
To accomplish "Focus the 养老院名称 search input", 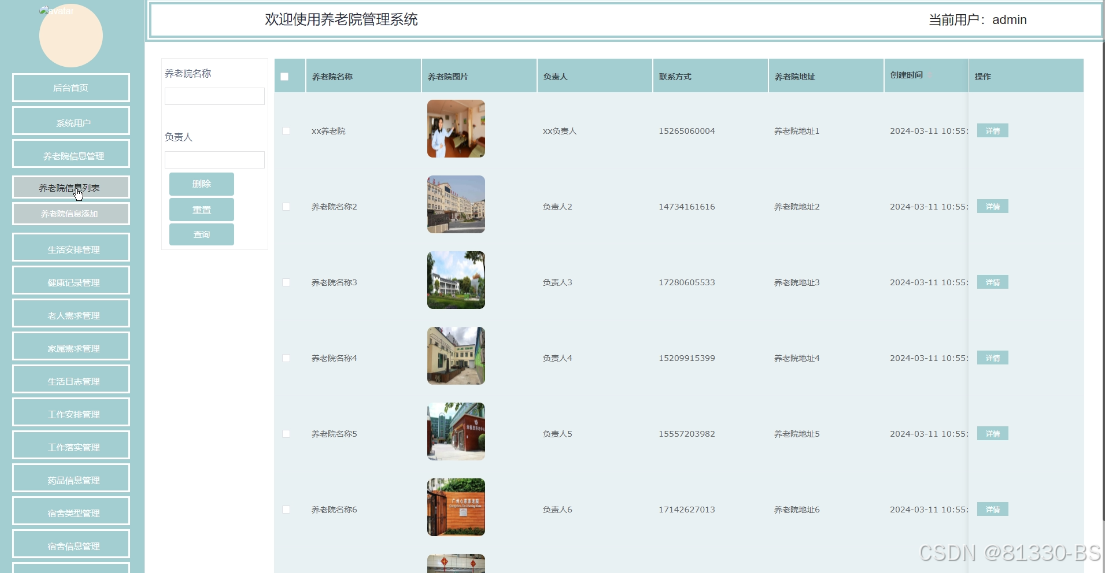I will (x=214, y=96).
